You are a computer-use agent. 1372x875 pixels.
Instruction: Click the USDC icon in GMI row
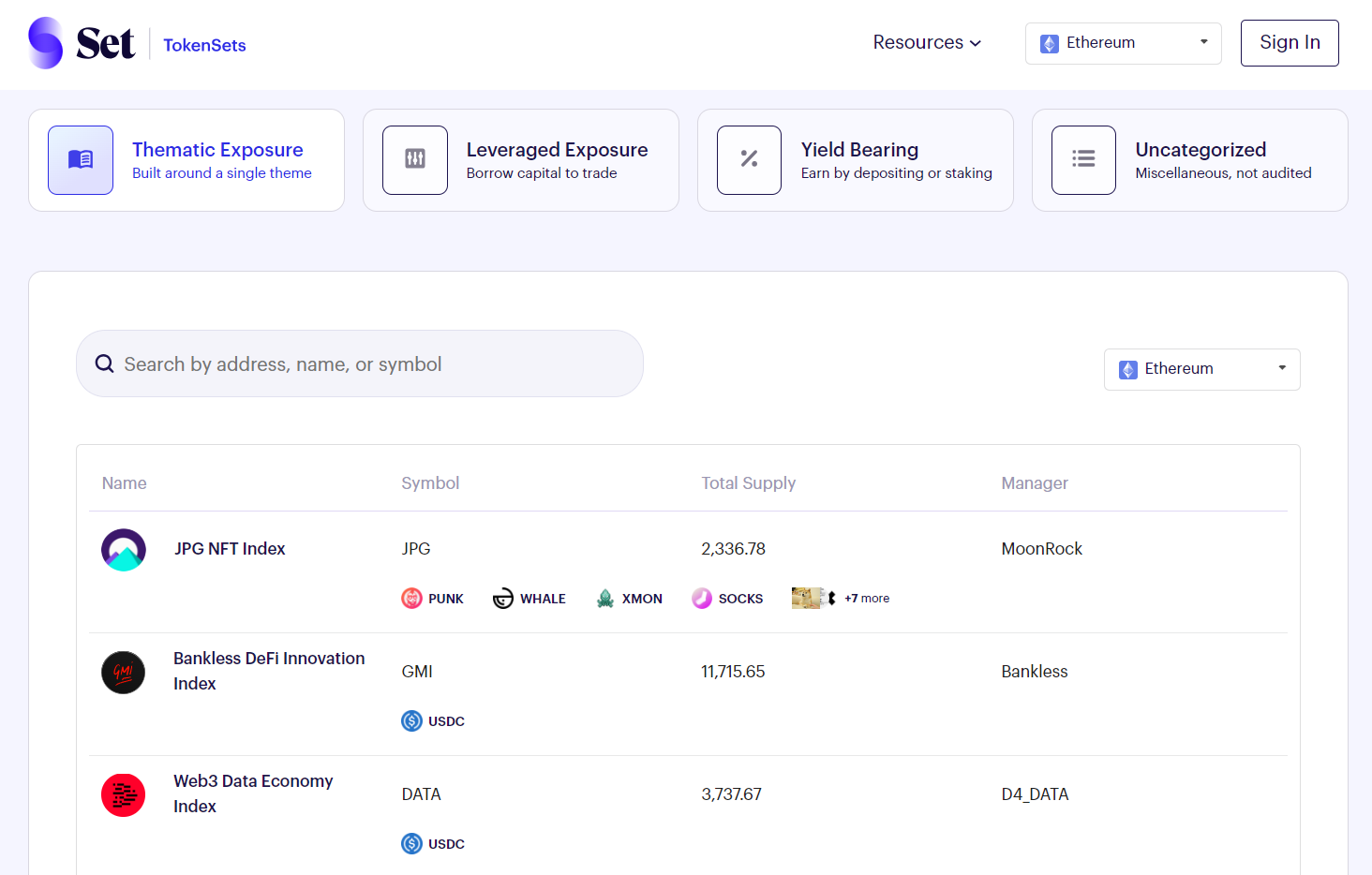pos(411,721)
